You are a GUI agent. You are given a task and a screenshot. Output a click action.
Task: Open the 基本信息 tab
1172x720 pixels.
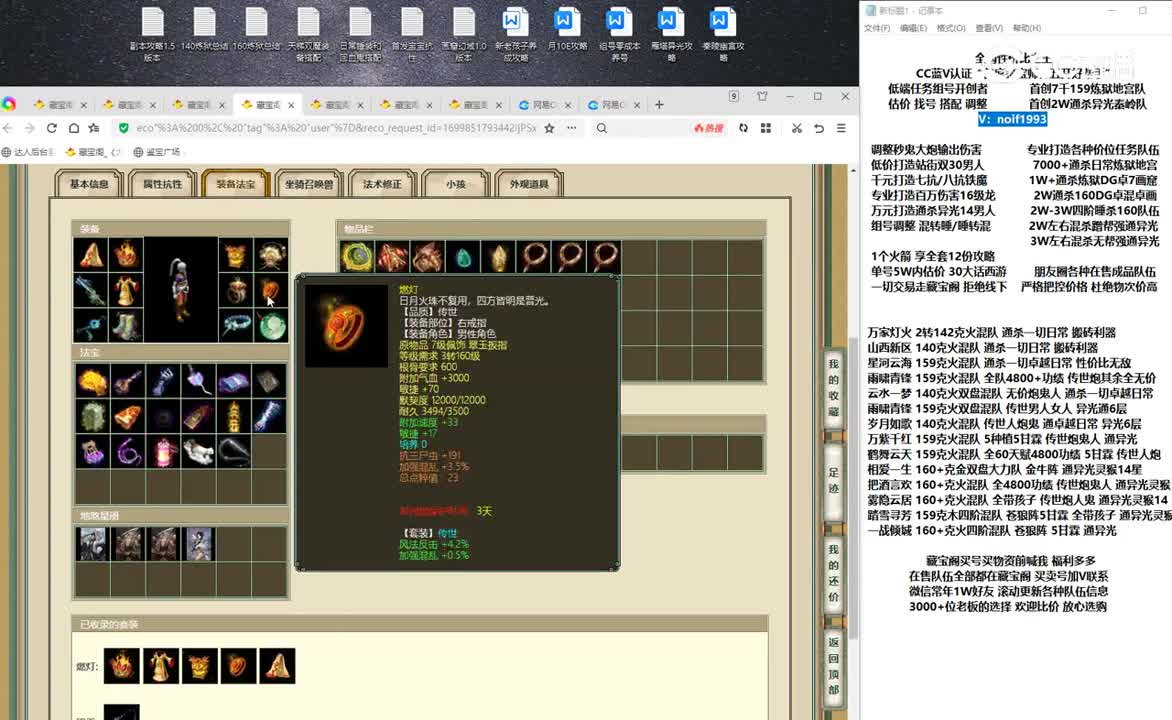tap(89, 184)
